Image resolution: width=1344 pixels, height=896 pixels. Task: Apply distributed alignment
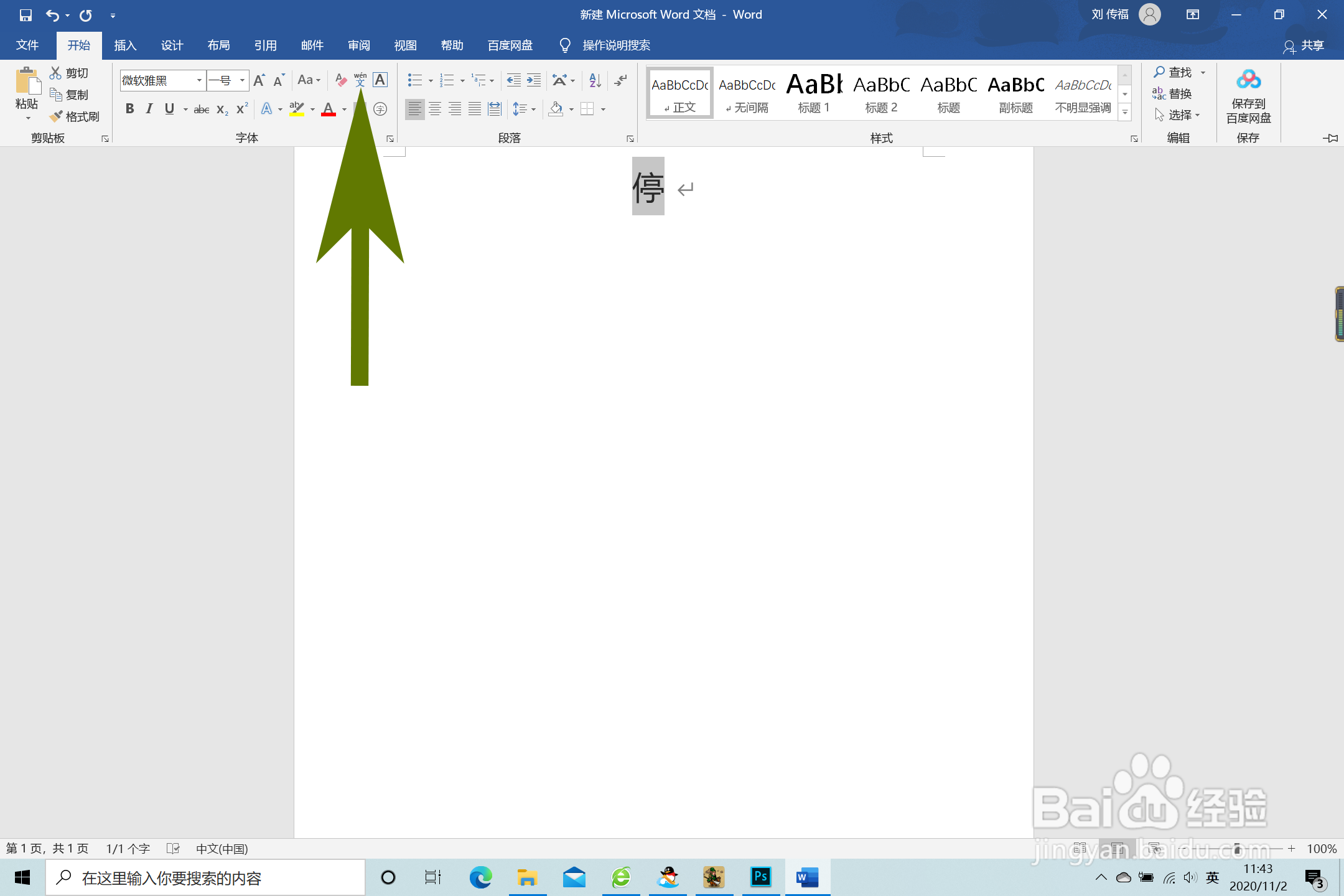click(x=495, y=110)
